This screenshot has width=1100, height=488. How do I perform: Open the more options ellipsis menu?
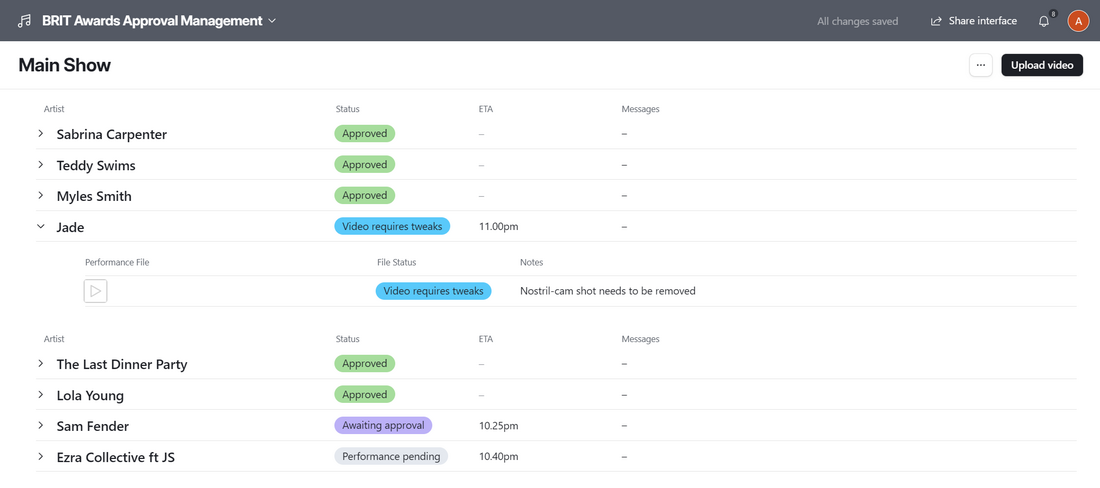point(980,65)
